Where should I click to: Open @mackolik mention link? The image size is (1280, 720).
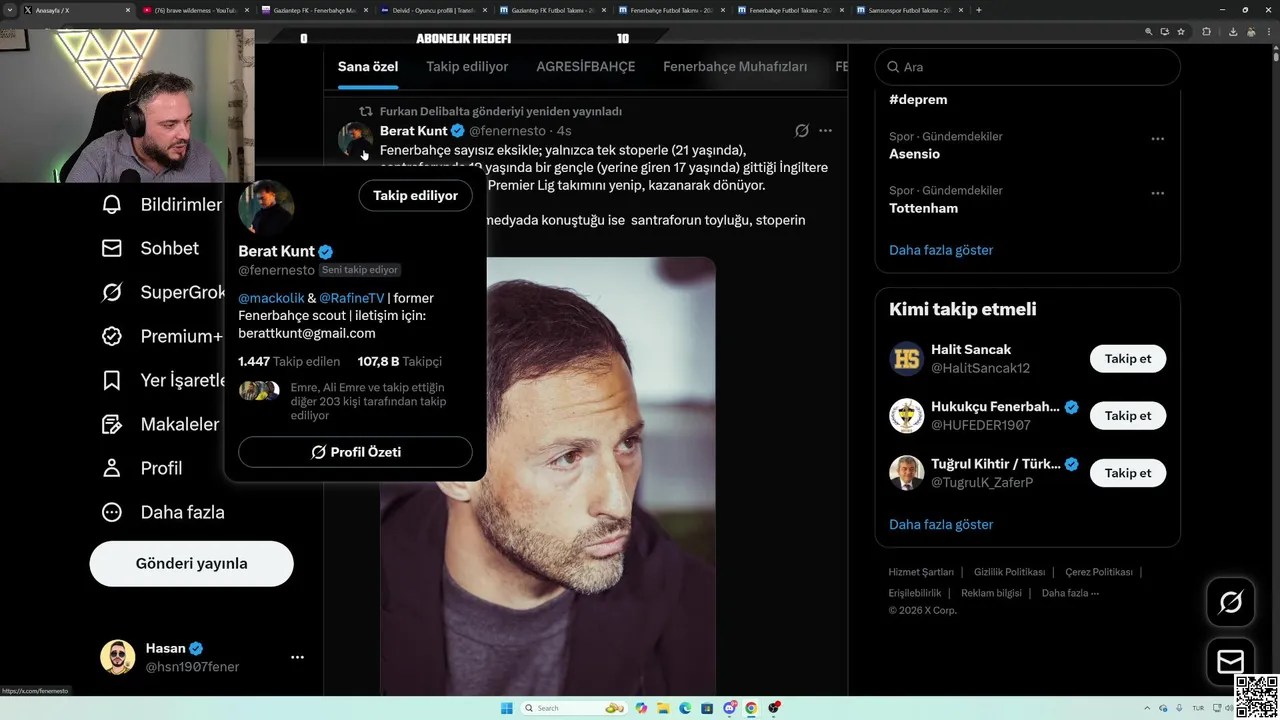271,298
